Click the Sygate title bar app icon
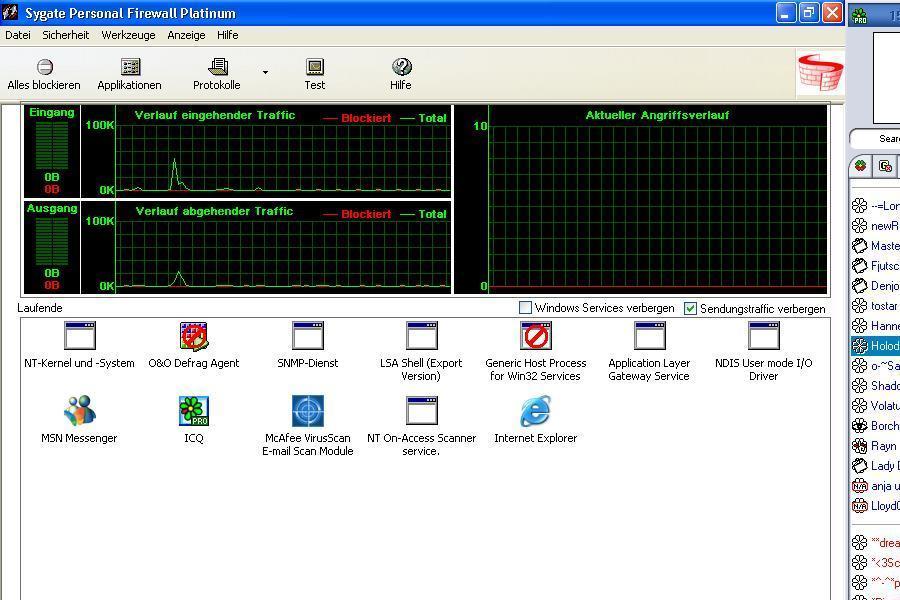The height and width of the screenshot is (600, 900). [10, 12]
